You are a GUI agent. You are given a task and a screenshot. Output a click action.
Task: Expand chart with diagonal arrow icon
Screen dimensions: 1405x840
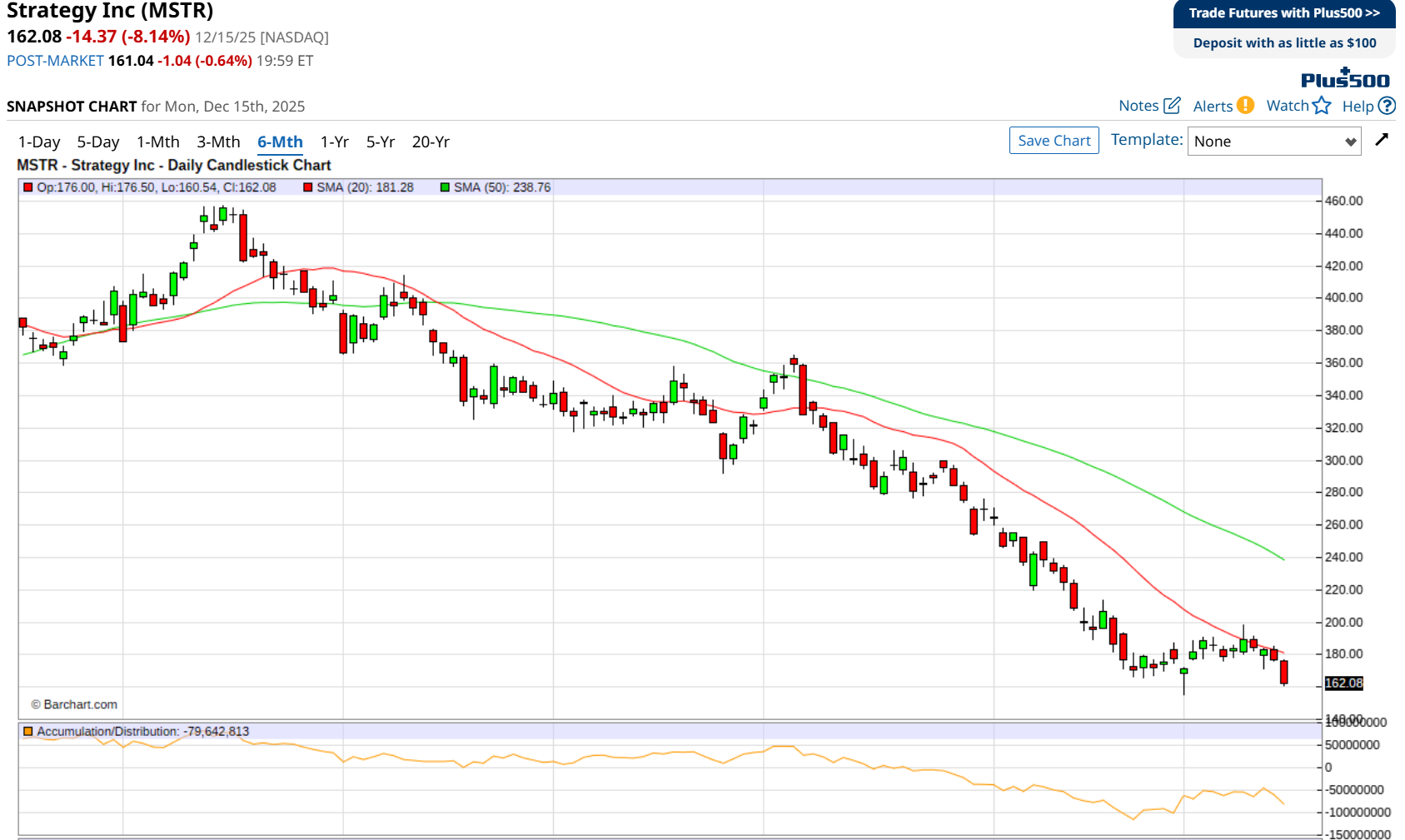pos(1382,140)
